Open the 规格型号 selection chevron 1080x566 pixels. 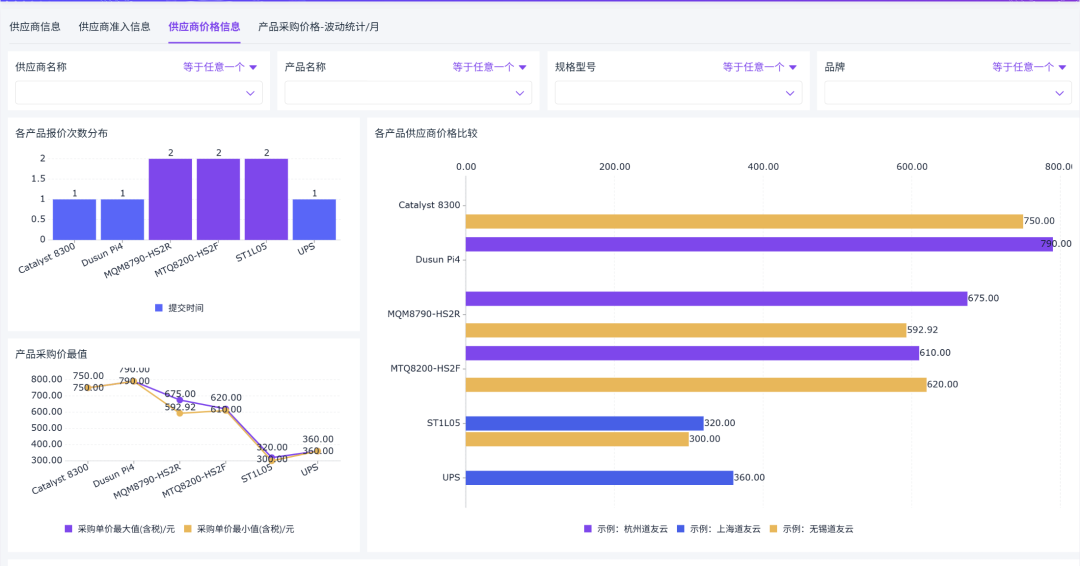pyautogui.click(x=790, y=93)
